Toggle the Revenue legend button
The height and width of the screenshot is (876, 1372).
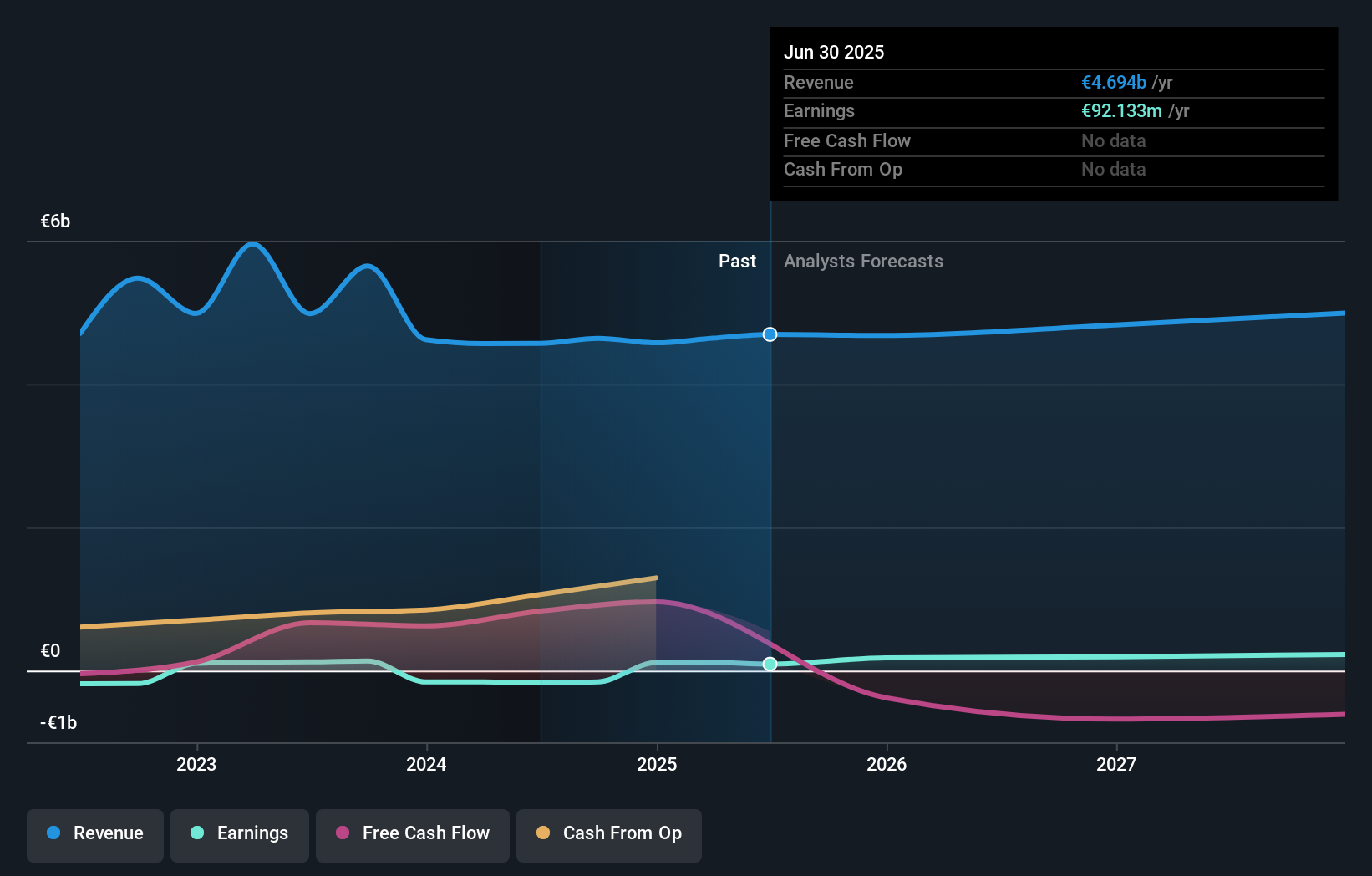(x=95, y=835)
